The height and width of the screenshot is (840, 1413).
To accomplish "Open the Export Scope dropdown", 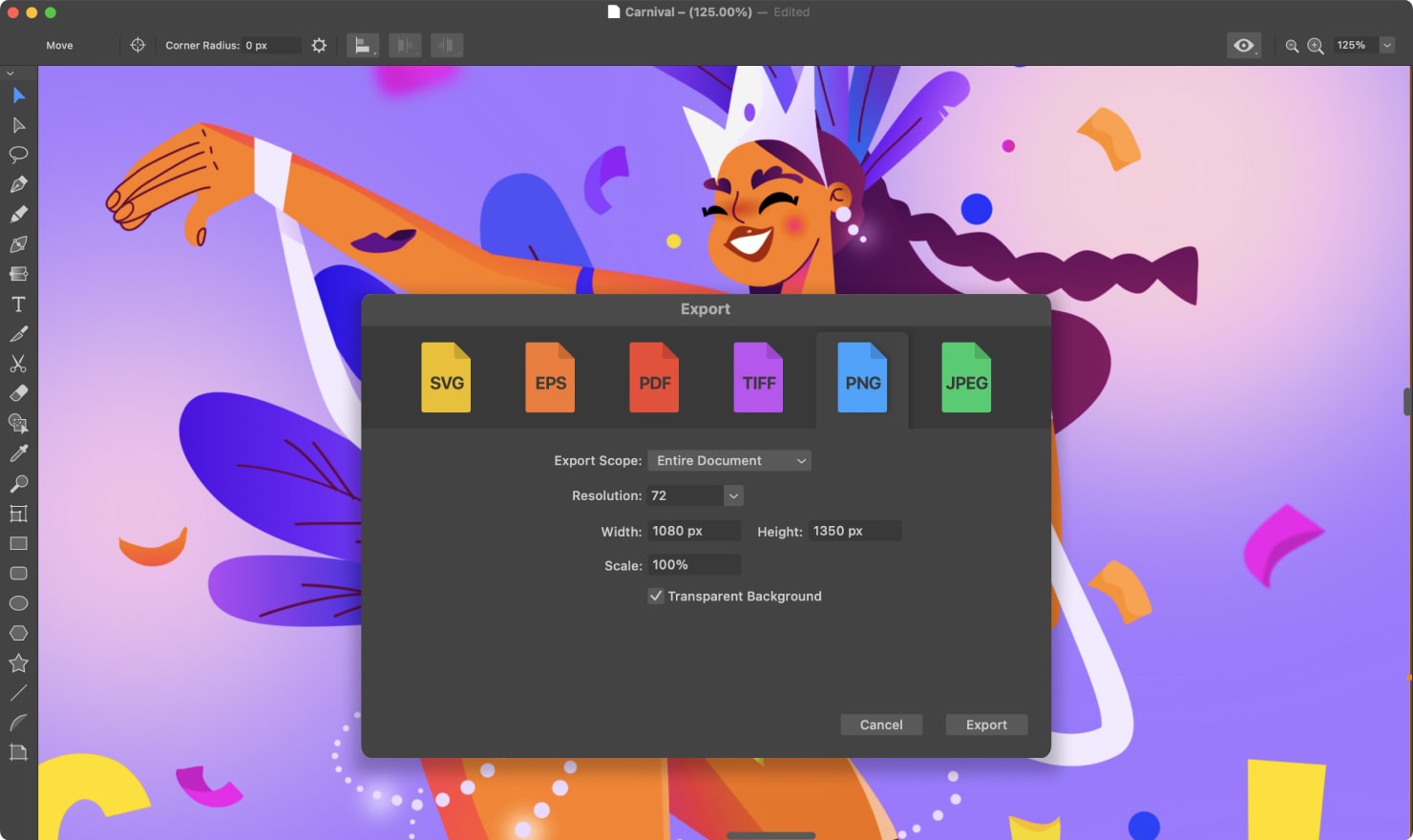I will (729, 460).
